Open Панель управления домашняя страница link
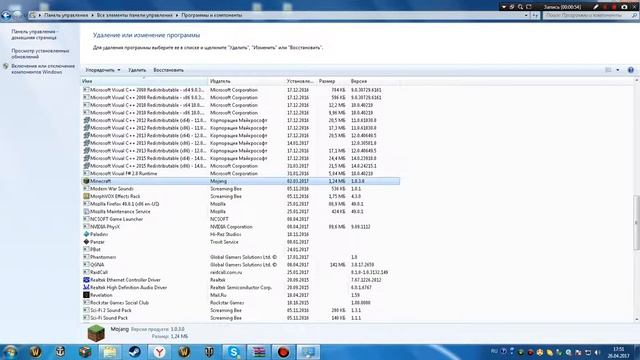Screen dimensions: 640x360 point(34,34)
